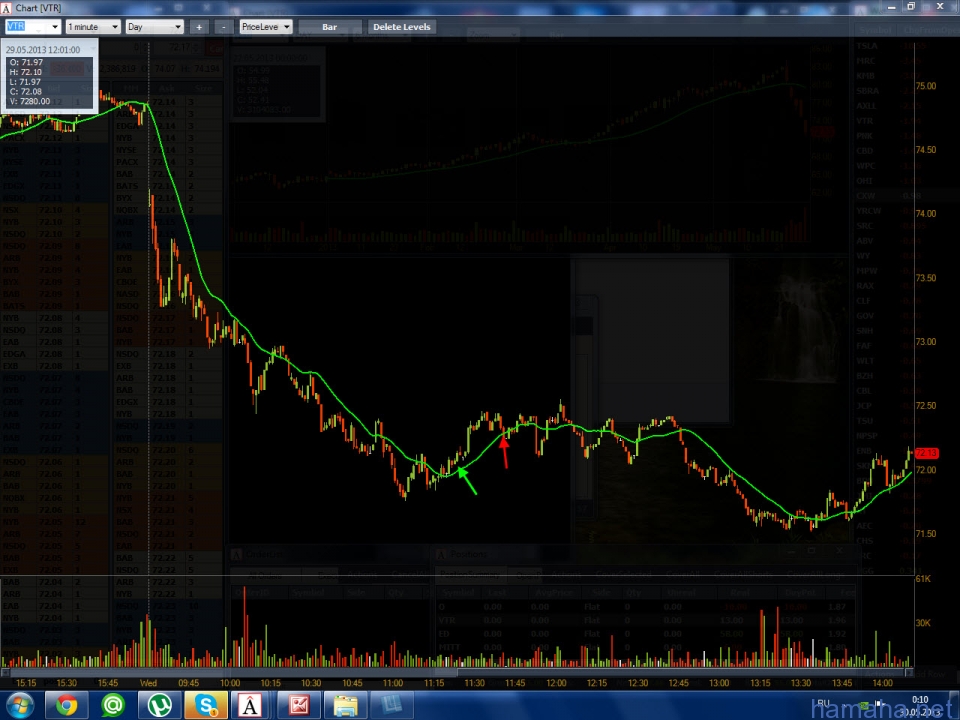This screenshot has width=960, height=720.
Task: Click the plus zoom-in button
Action: [199, 27]
